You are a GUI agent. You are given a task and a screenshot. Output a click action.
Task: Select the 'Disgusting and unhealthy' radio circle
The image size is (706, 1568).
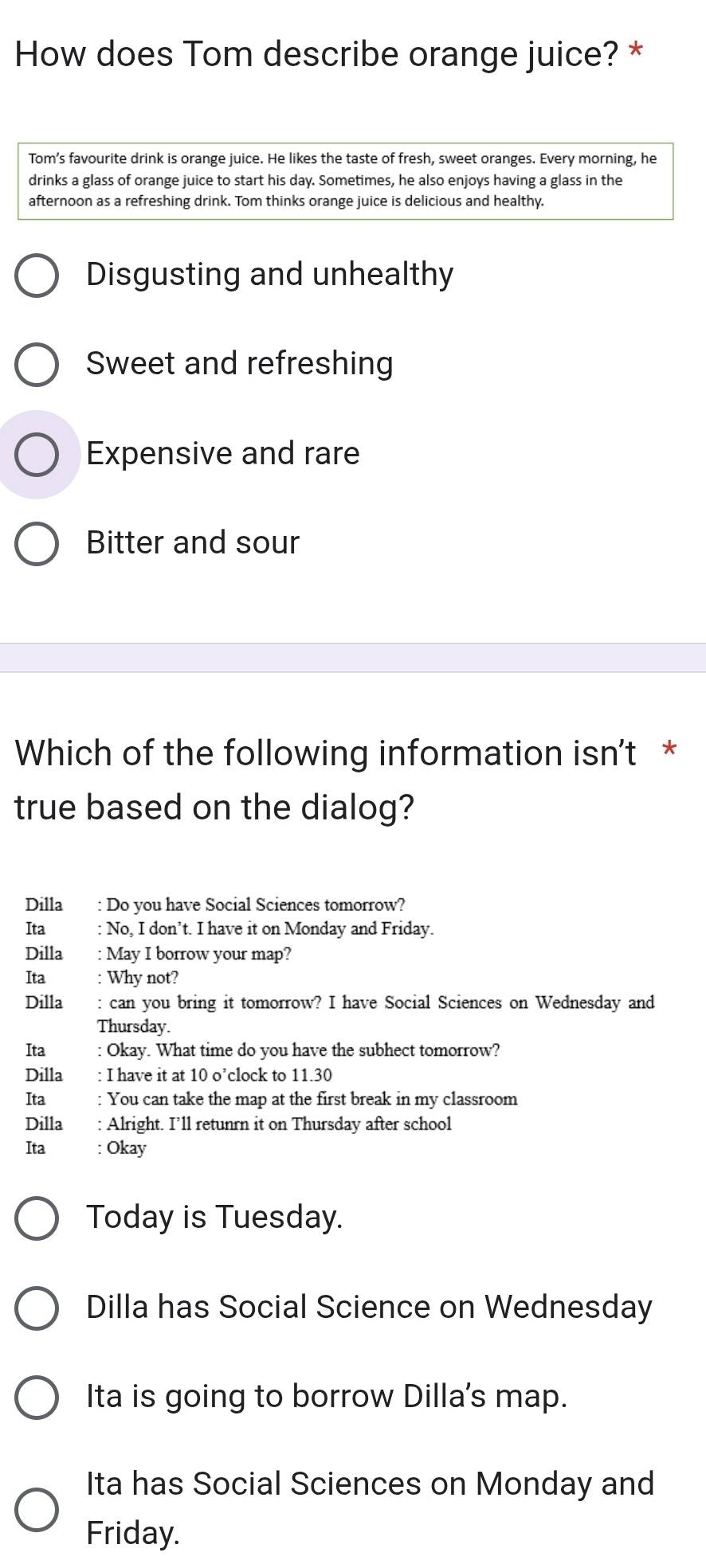coord(37,276)
